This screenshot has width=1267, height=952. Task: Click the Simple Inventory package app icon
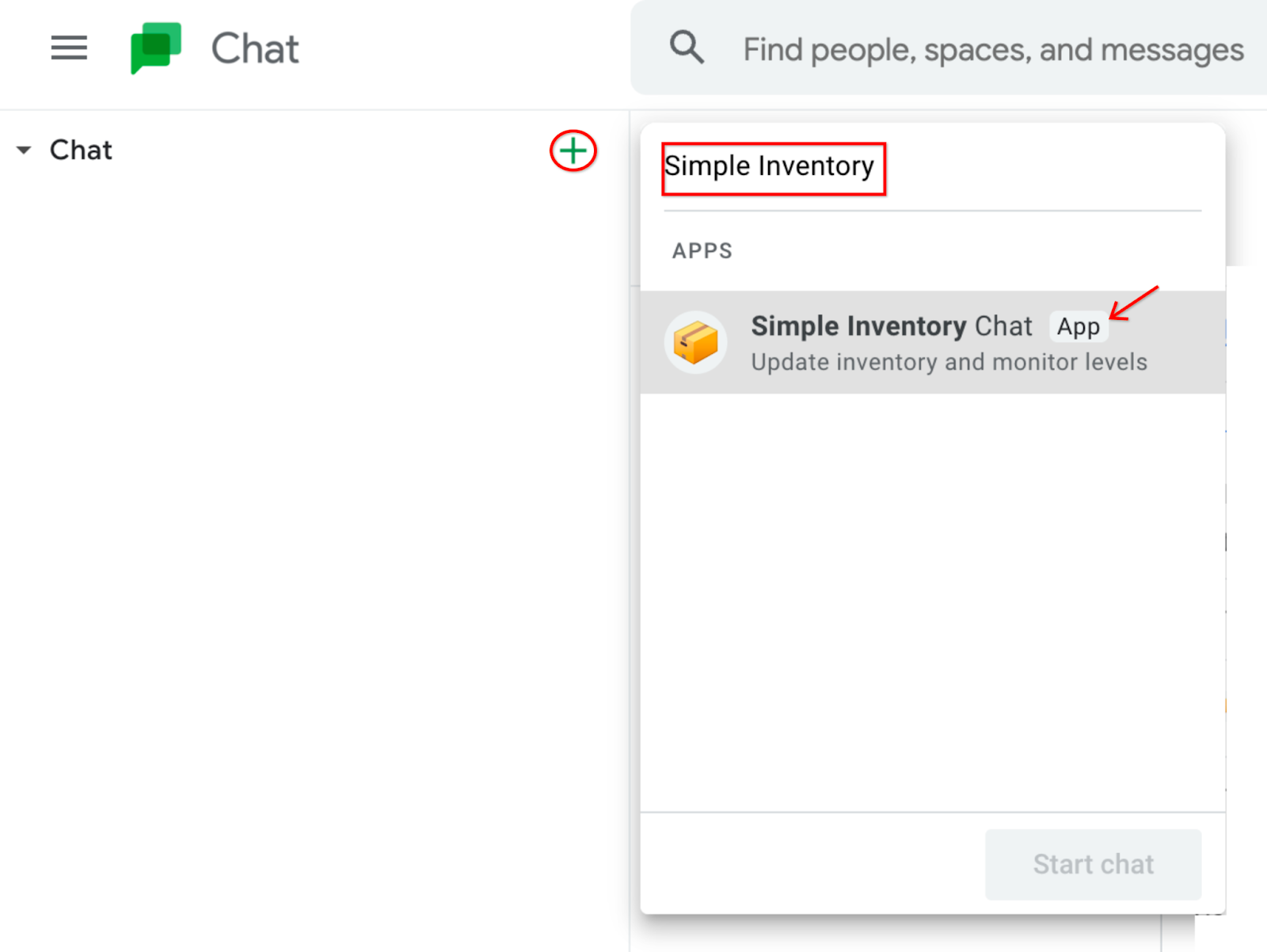(x=695, y=342)
